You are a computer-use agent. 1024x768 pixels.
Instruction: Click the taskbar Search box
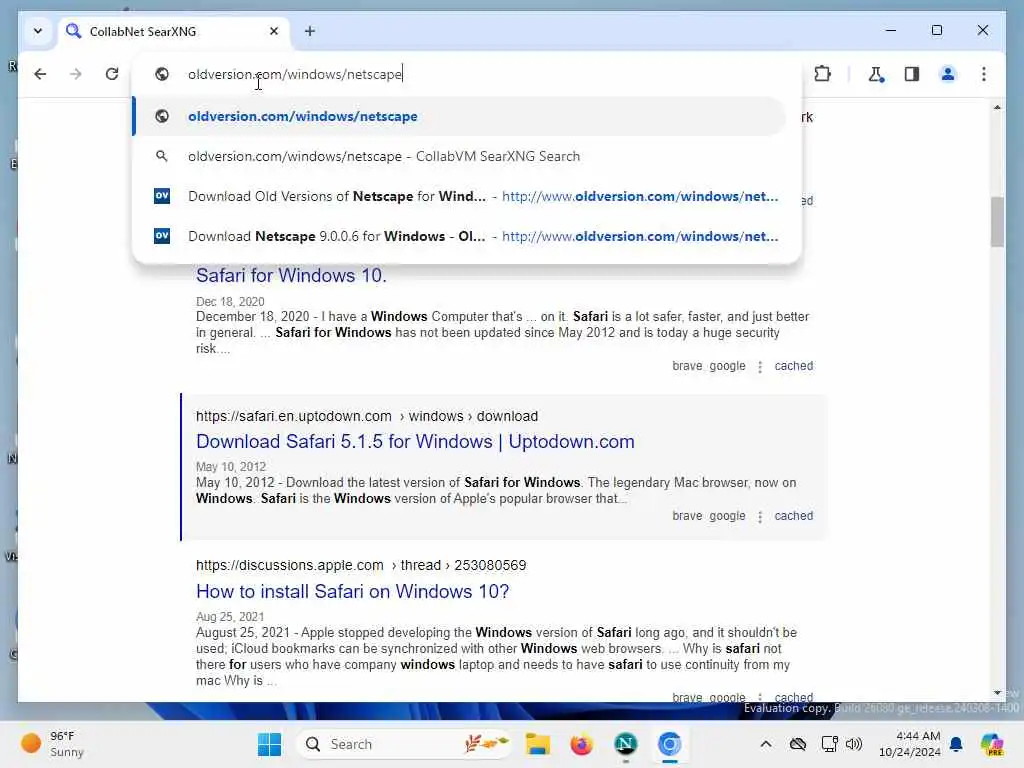point(404,744)
